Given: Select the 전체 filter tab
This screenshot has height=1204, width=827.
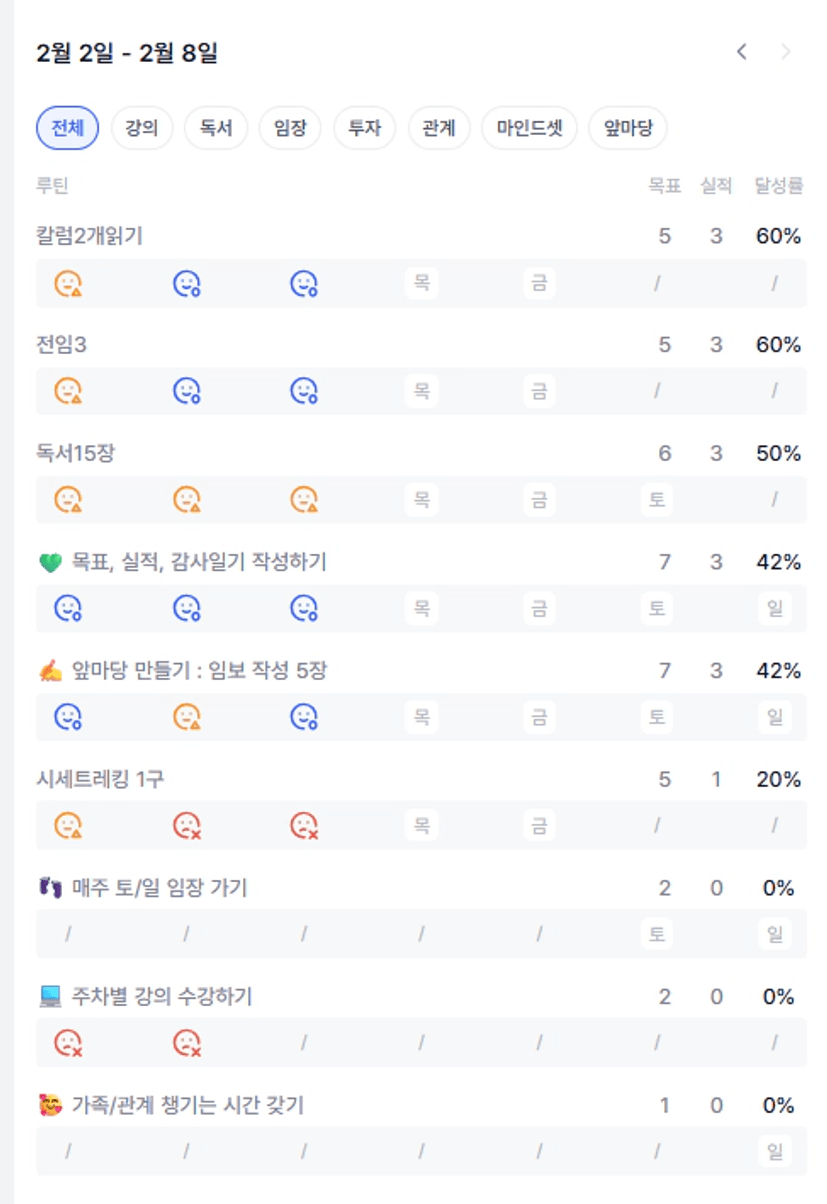Looking at the screenshot, I should pos(67,128).
